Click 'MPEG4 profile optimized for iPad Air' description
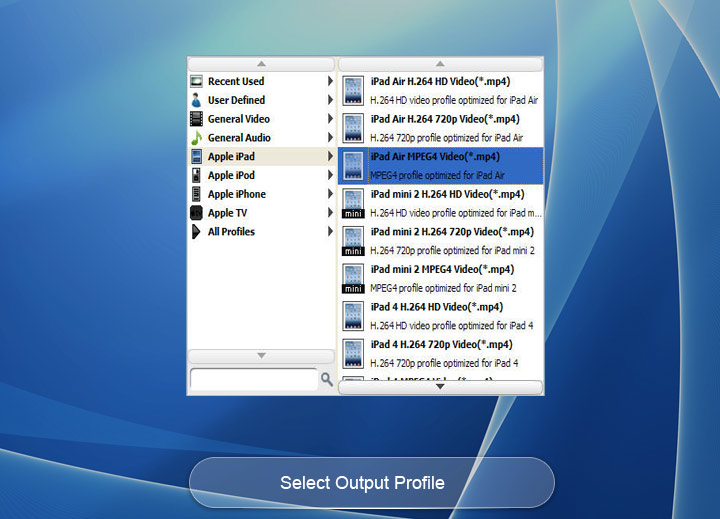The image size is (720, 519). pos(437,175)
